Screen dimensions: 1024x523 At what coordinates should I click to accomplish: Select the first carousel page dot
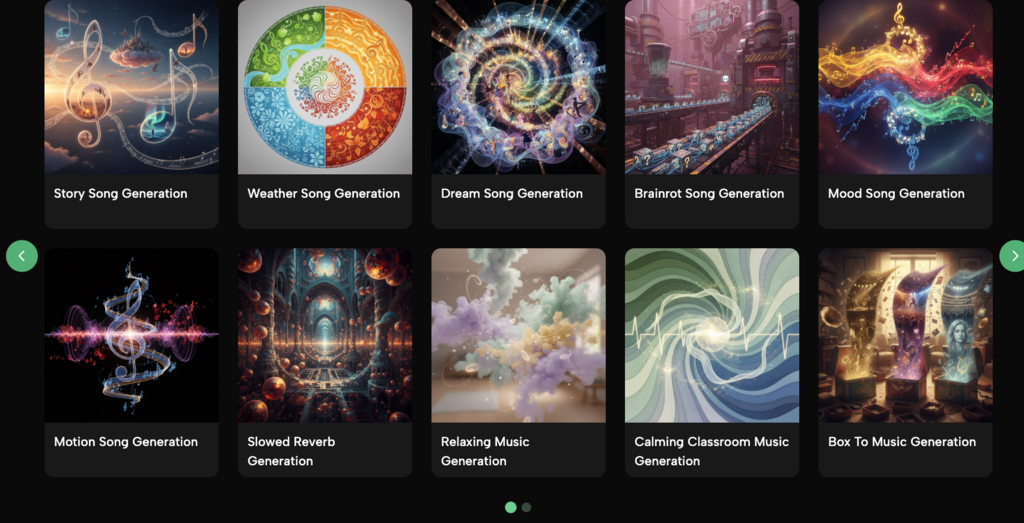pos(511,507)
